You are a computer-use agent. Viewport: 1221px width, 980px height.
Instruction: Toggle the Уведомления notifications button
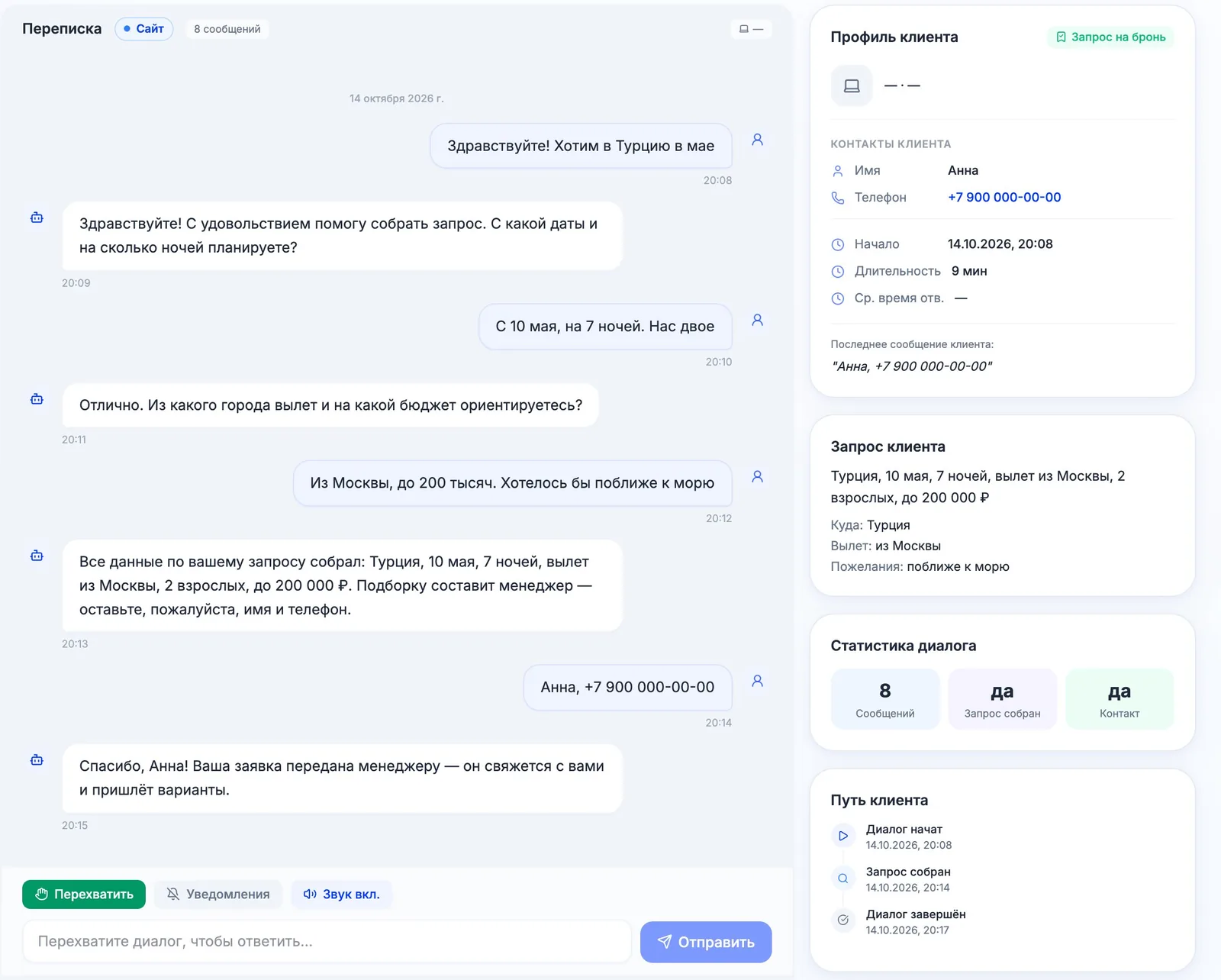218,895
